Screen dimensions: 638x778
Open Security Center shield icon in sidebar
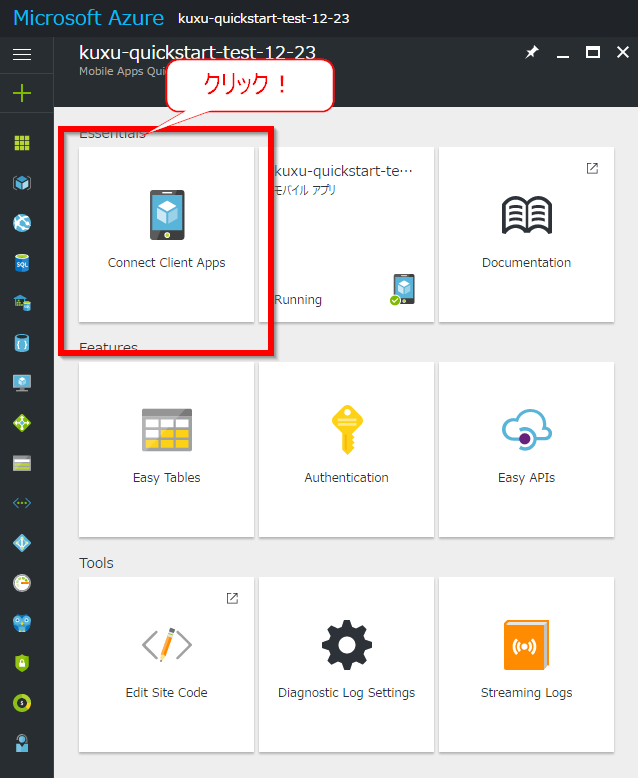(22, 663)
